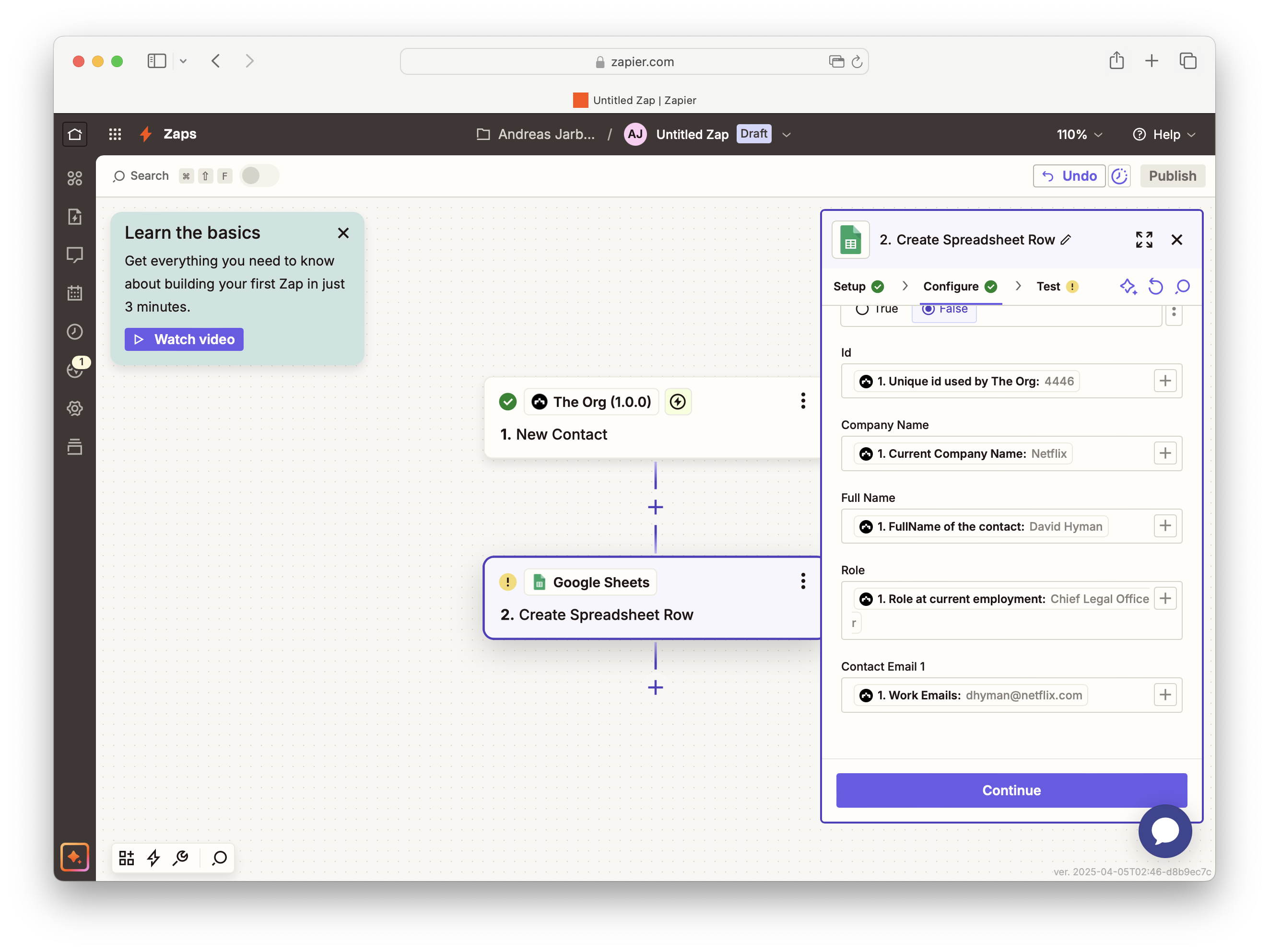Select the True radio option
This screenshot has width=1269, height=952.
point(862,310)
